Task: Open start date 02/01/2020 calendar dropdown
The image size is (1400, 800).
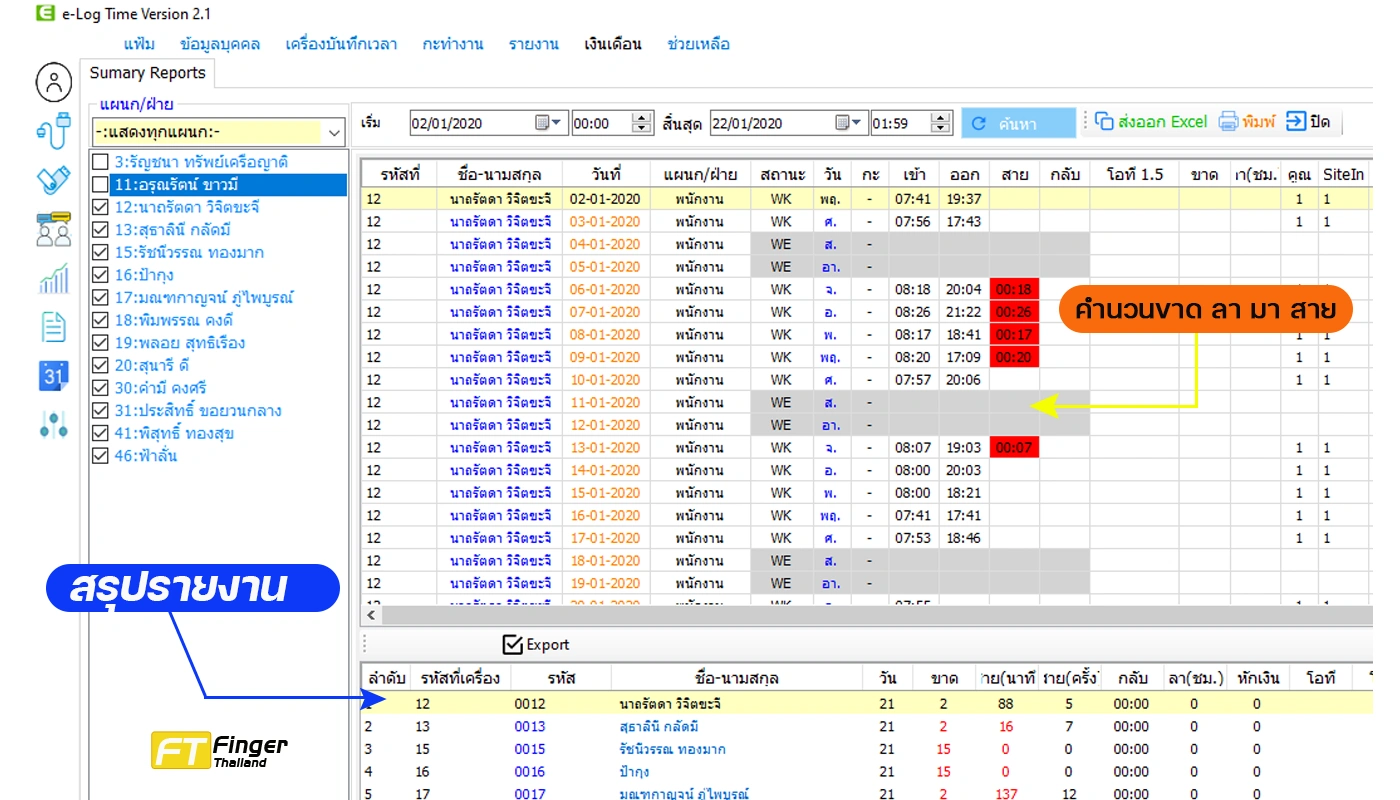Action: point(550,123)
